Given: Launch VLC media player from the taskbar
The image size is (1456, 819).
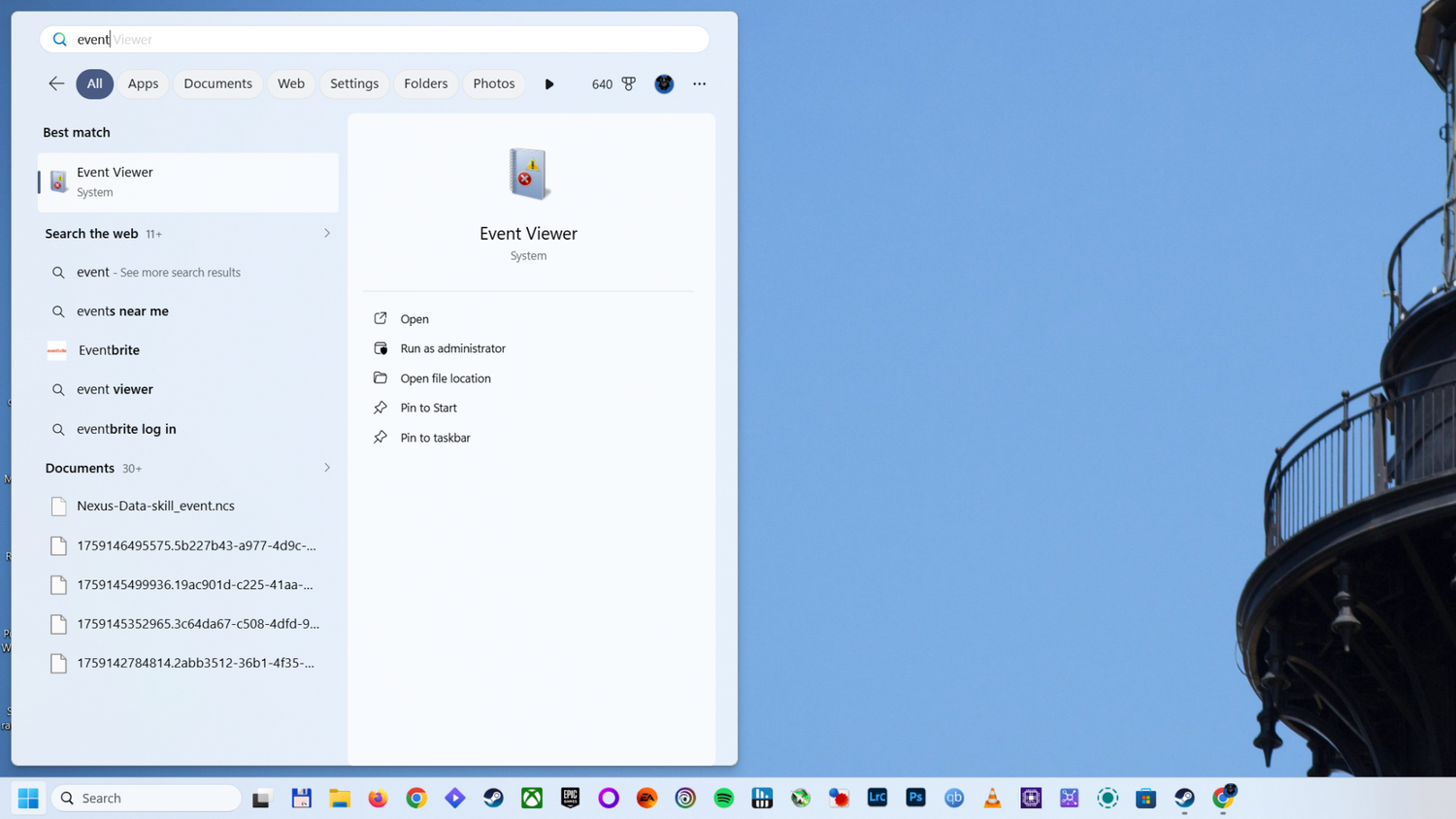Looking at the screenshot, I should (992, 798).
